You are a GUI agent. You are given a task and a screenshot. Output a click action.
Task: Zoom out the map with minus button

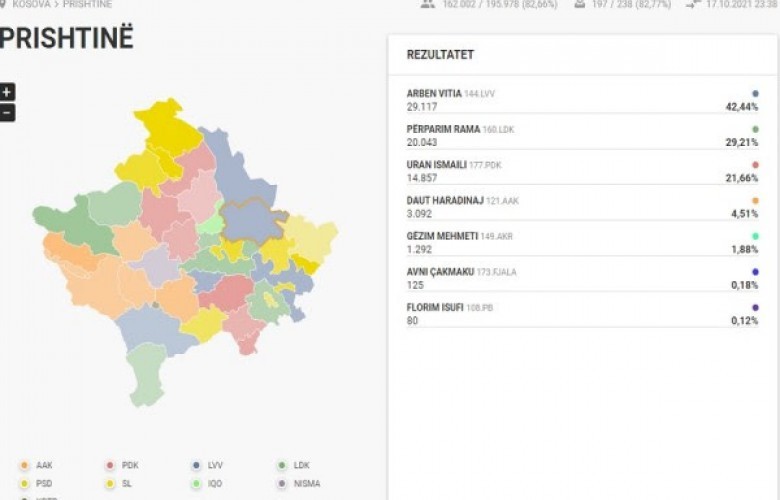(7, 113)
